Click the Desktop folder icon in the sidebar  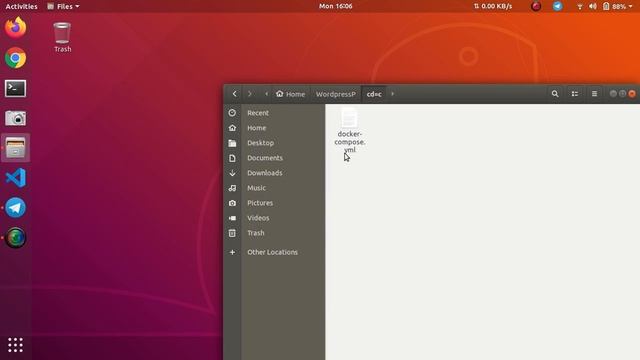(232, 143)
